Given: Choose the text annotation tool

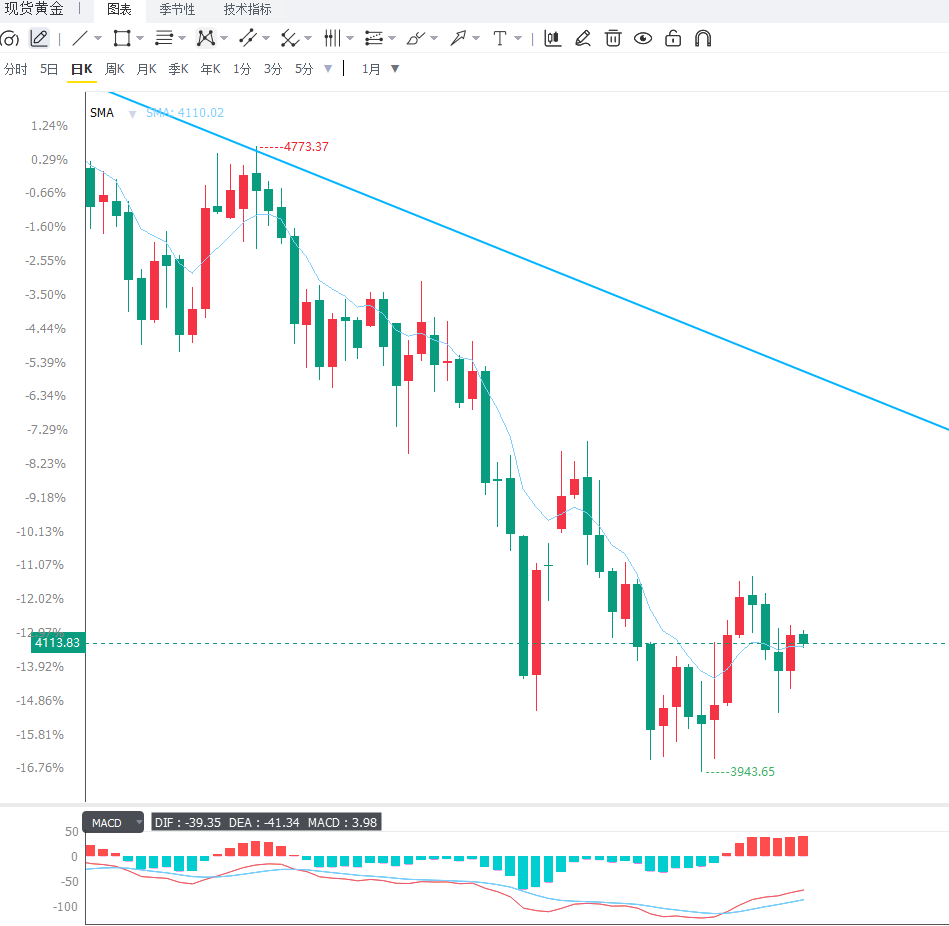Looking at the screenshot, I should click(x=499, y=39).
